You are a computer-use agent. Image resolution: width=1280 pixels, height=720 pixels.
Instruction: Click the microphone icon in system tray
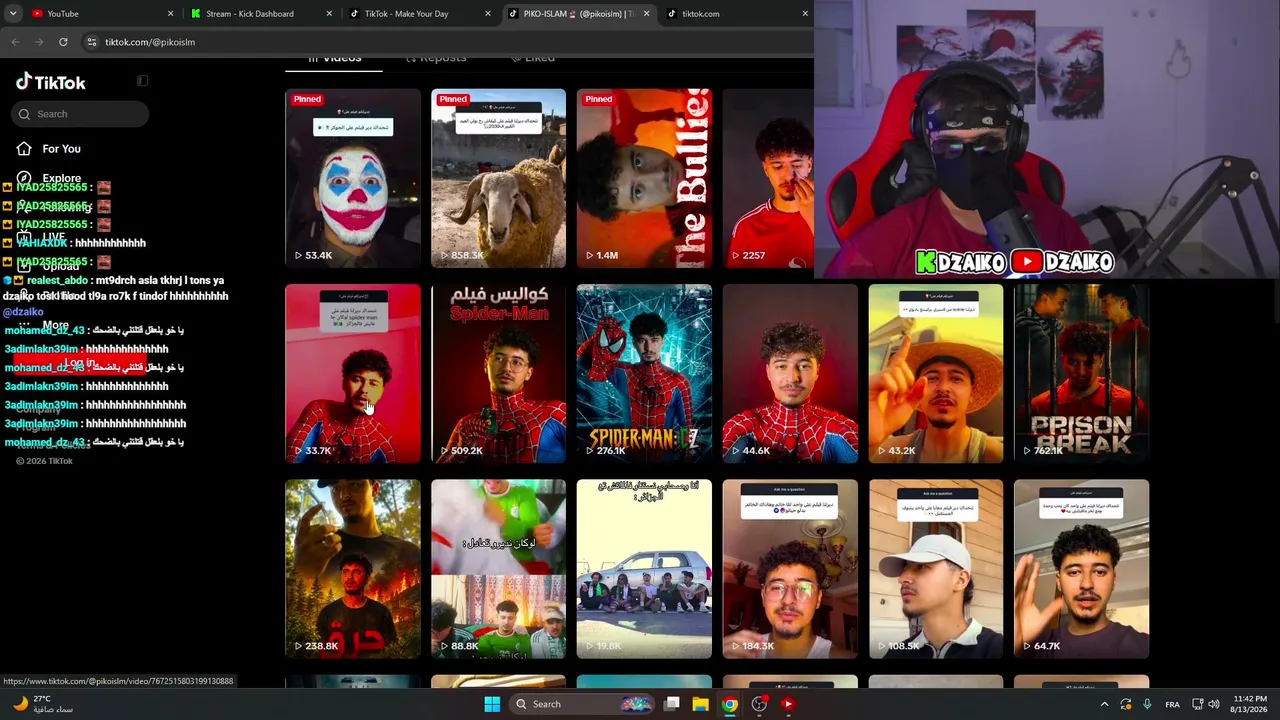pos(1147,704)
